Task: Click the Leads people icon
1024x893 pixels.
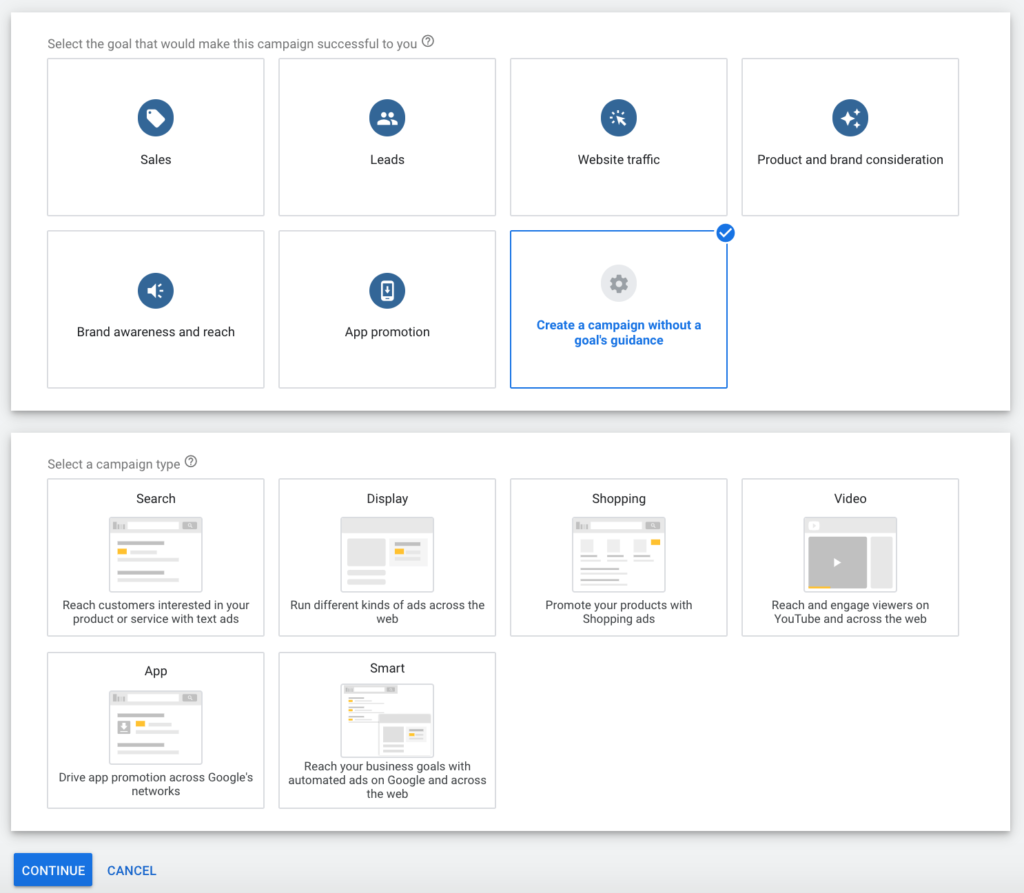Action: (x=387, y=118)
